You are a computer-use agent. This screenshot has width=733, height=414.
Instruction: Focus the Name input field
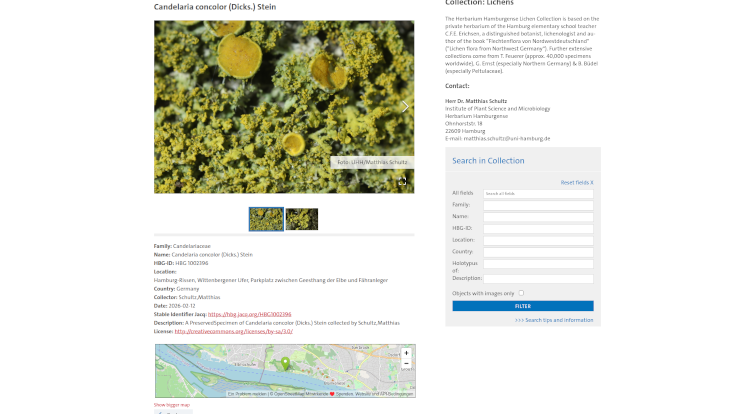point(538,217)
